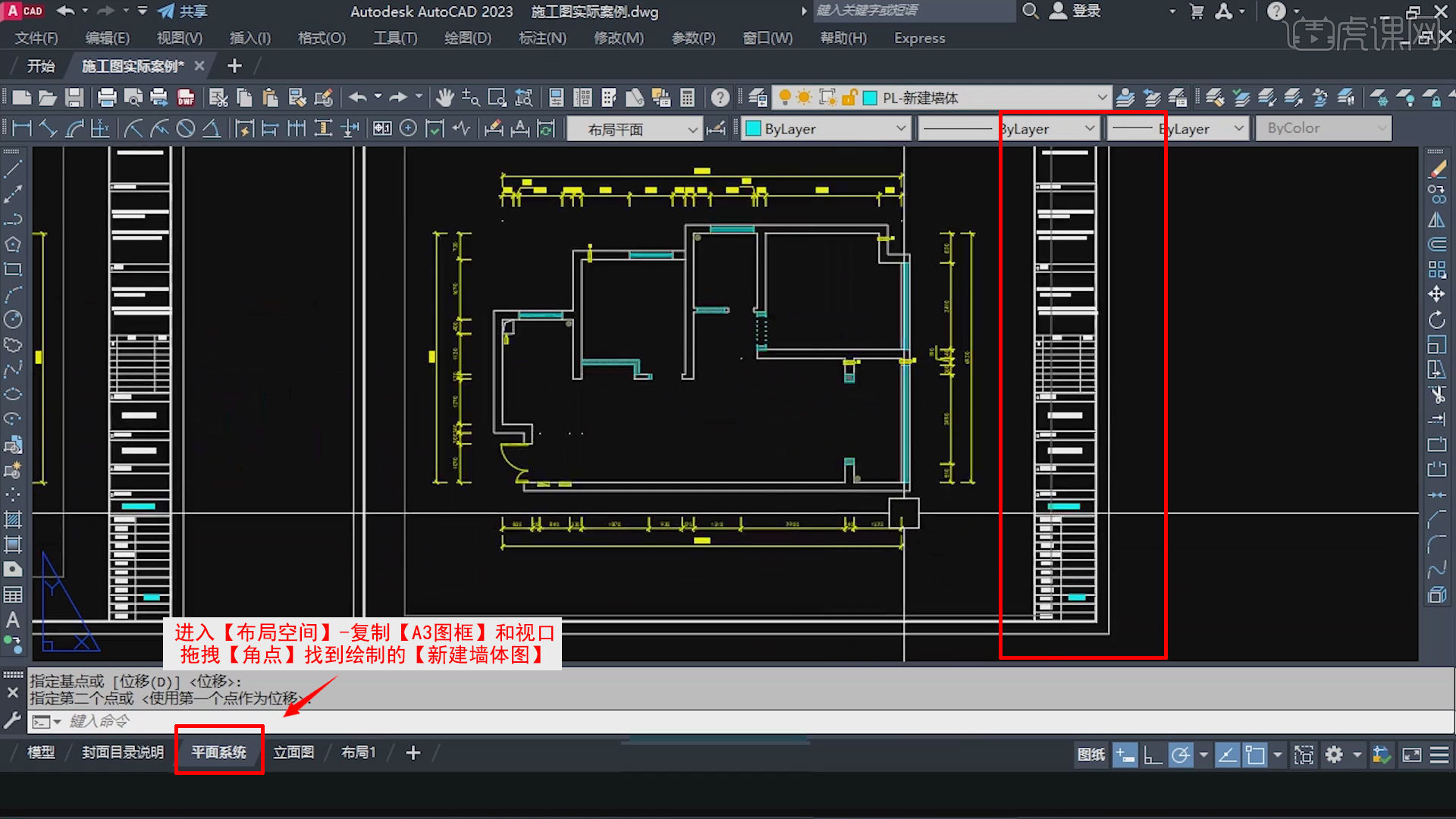Open the PL-新建墙体 layer dropdown
Viewport: 1456px width, 819px height.
click(1101, 98)
